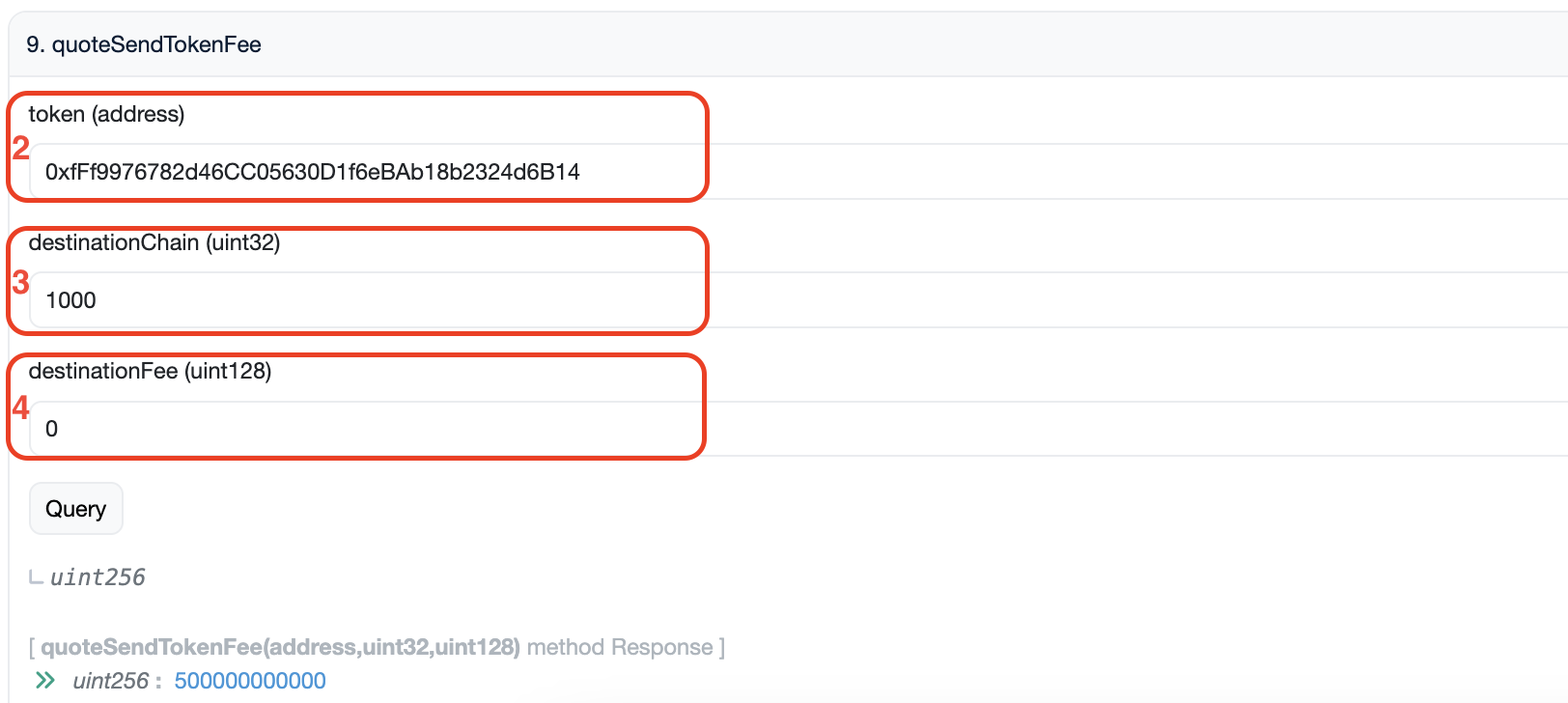Screen dimensions: 1568x703
Task: Click the destinationChain (uint32) label
Action: point(154,242)
